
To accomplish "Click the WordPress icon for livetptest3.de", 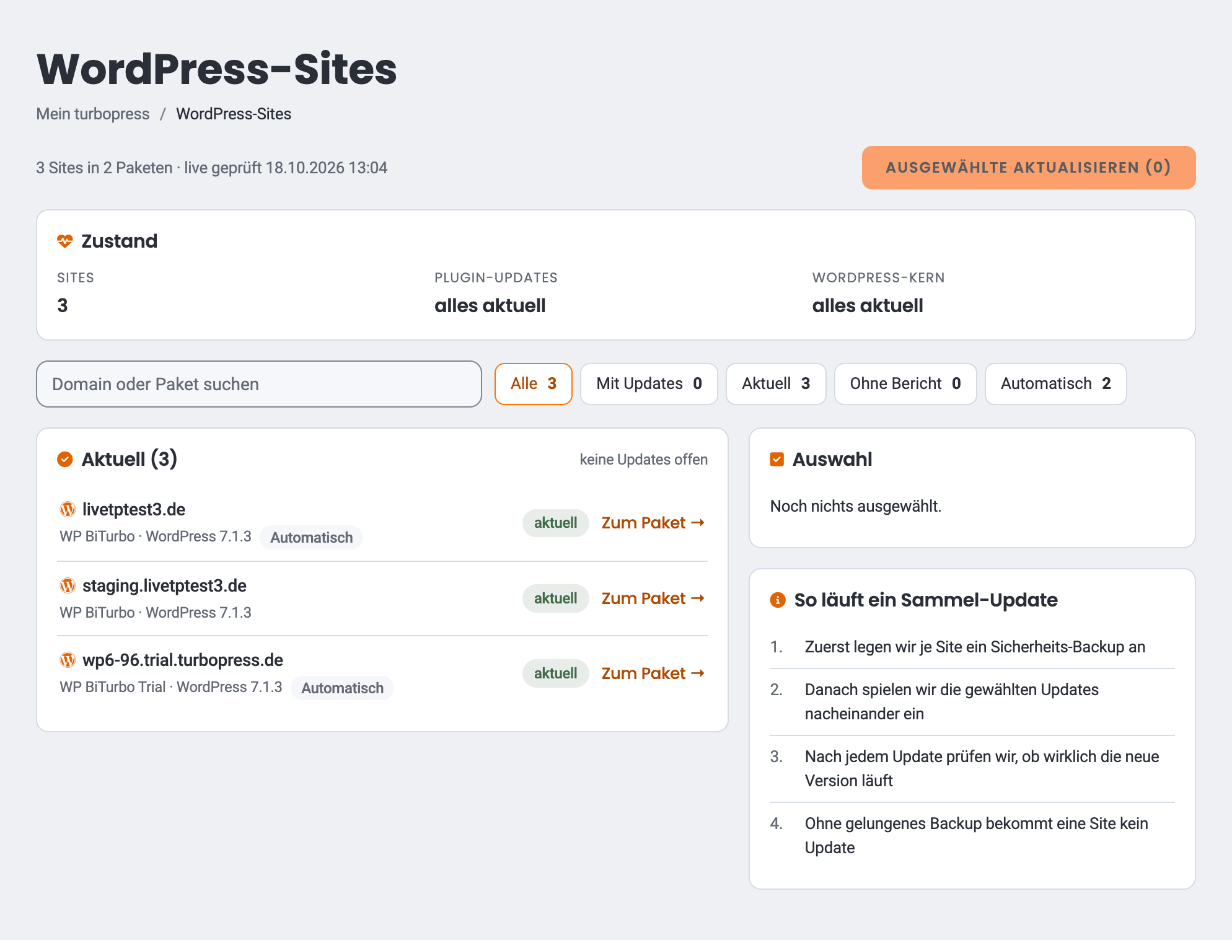I will coord(68,509).
